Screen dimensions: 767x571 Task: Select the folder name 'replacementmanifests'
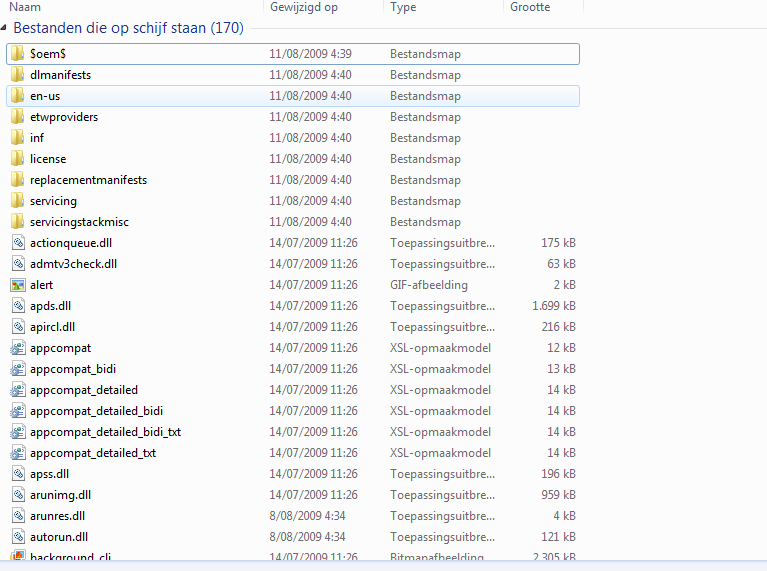(x=89, y=180)
